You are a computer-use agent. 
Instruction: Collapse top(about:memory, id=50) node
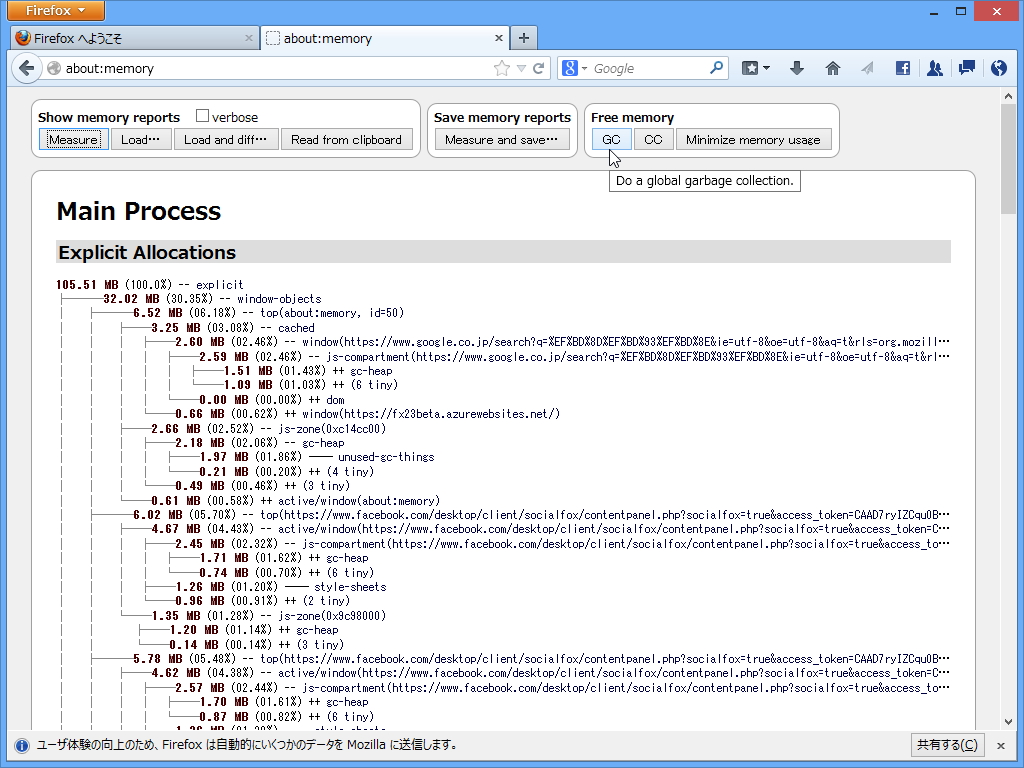pyautogui.click(x=268, y=313)
